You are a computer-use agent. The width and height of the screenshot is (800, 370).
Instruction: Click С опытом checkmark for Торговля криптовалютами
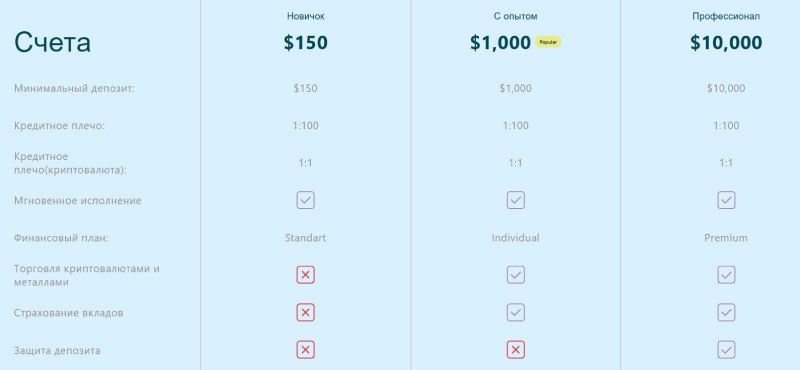click(515, 275)
